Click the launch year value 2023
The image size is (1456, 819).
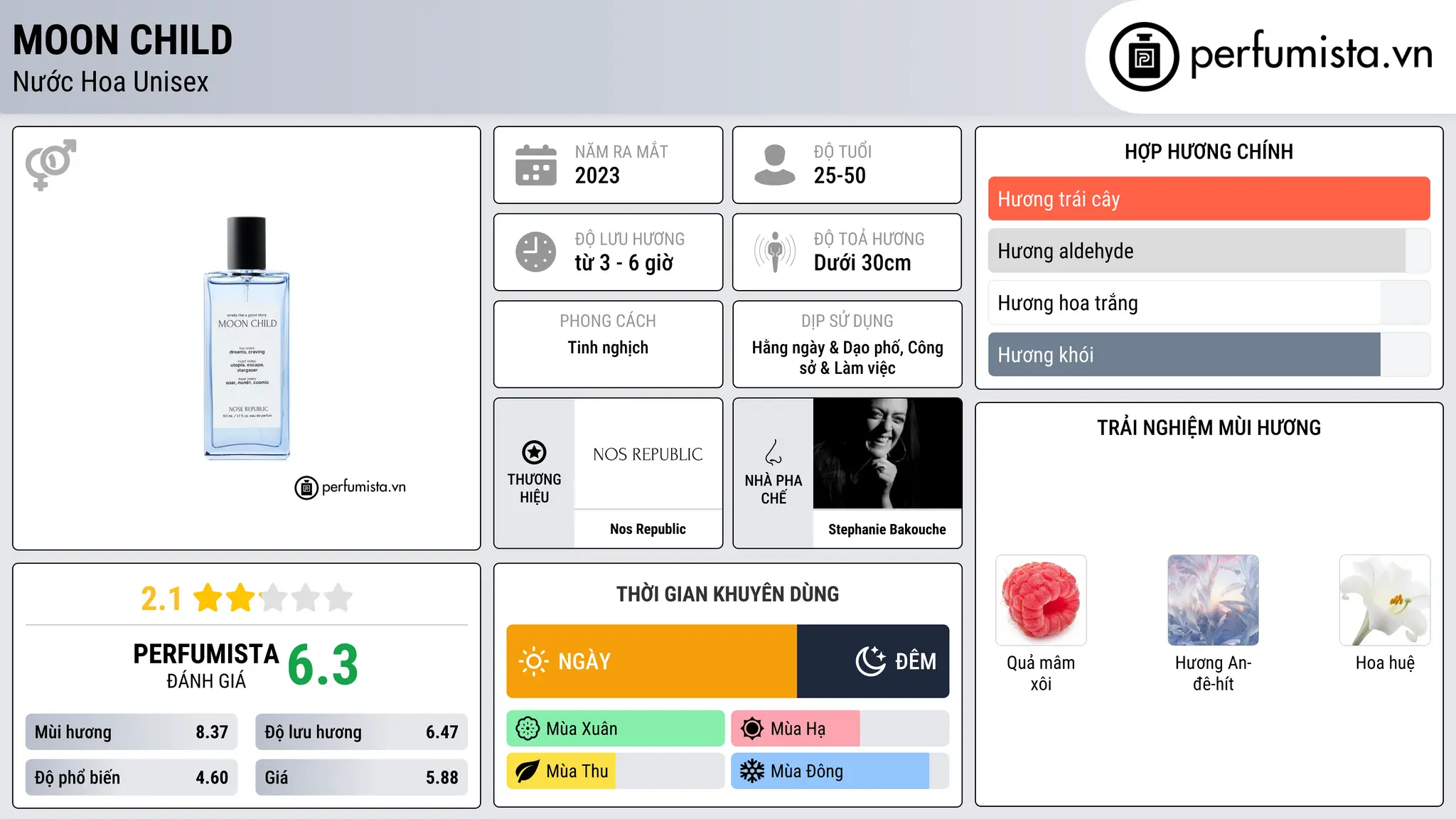coord(597,176)
